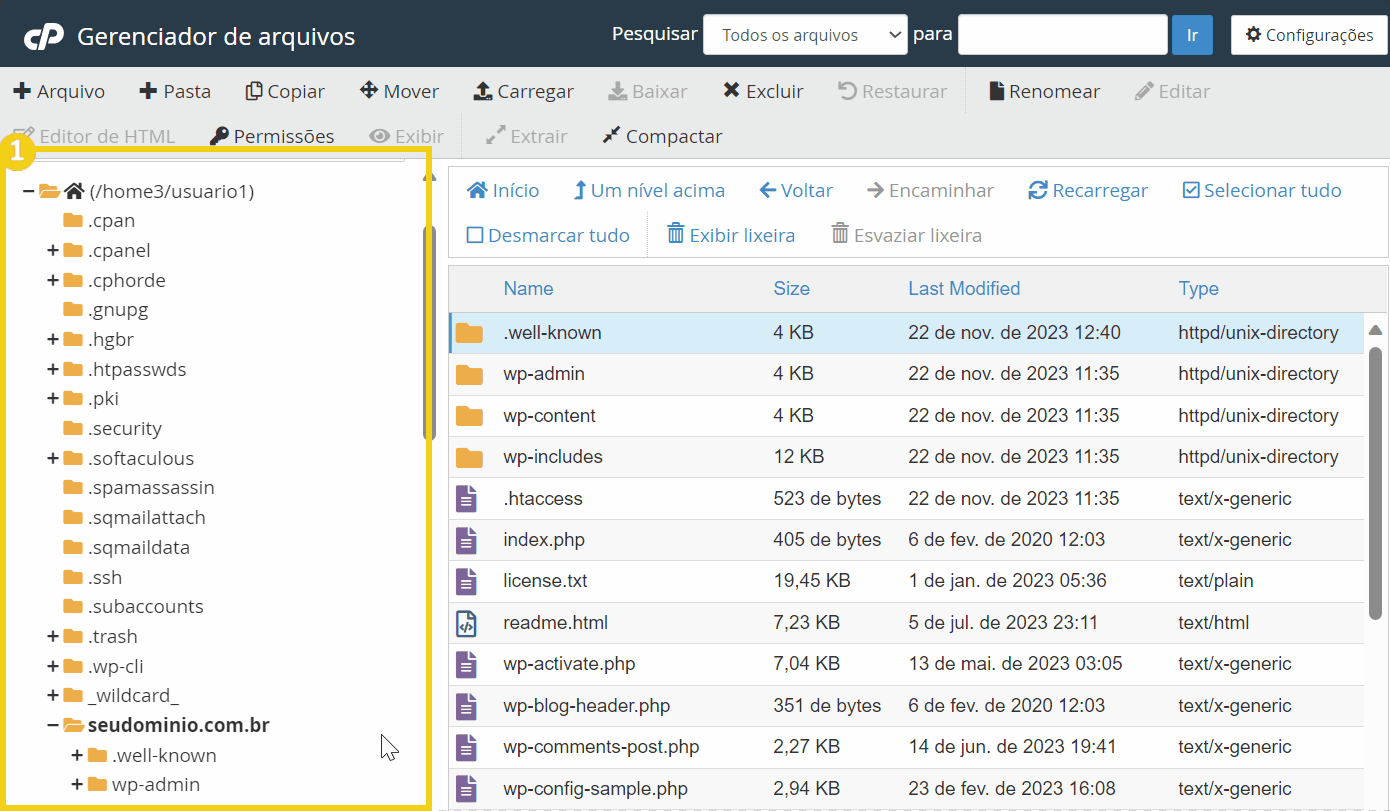Click the Copiar toolbar button

[285, 91]
